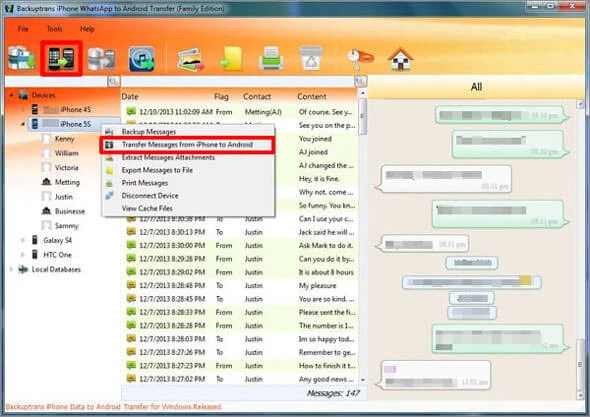Expand the iPhone 4S tree node
Image resolution: width=590 pixels, height=417 pixels.
point(23,110)
